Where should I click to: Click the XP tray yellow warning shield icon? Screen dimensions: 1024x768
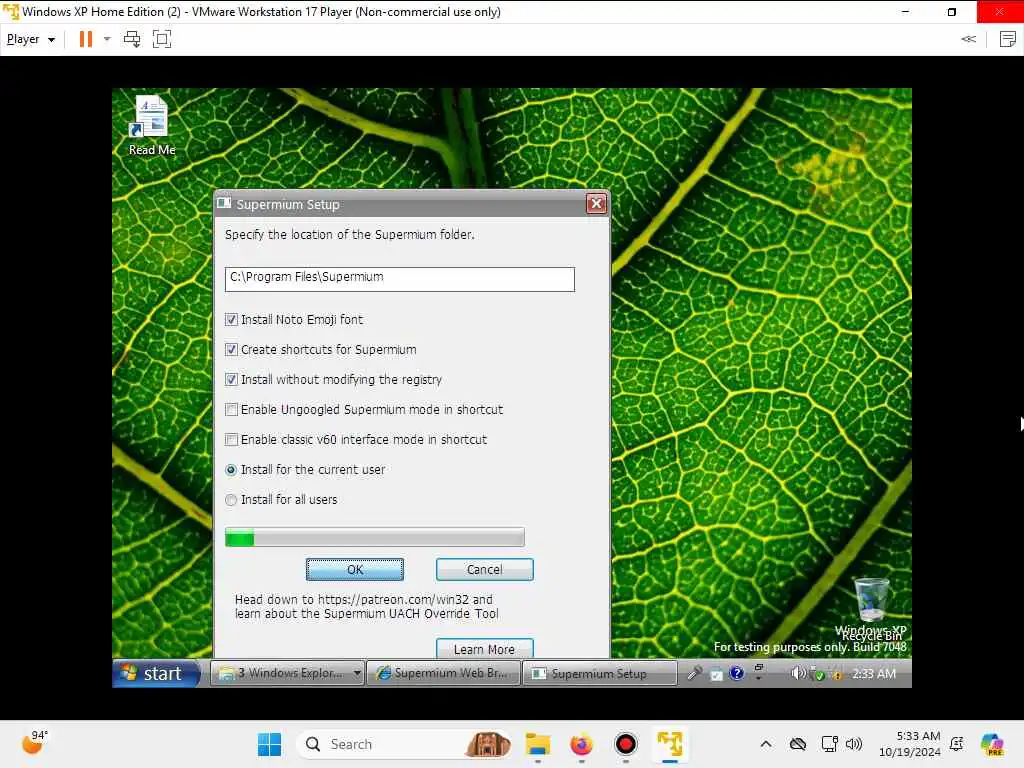click(837, 674)
